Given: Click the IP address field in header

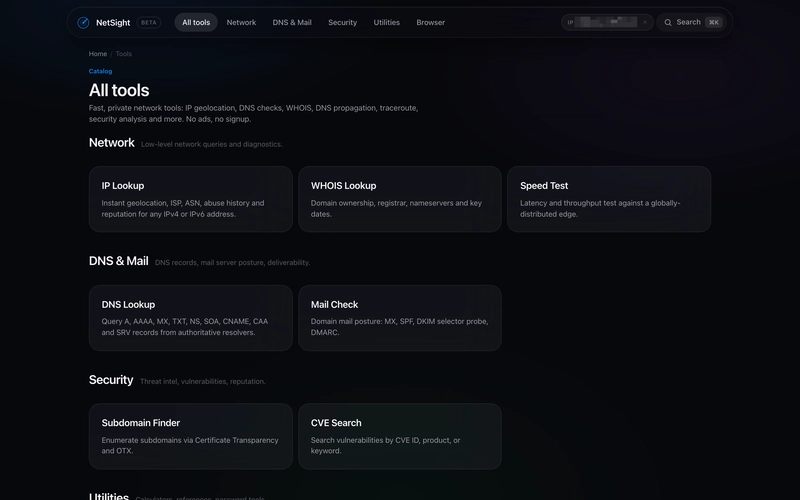Looking at the screenshot, I should click(607, 22).
